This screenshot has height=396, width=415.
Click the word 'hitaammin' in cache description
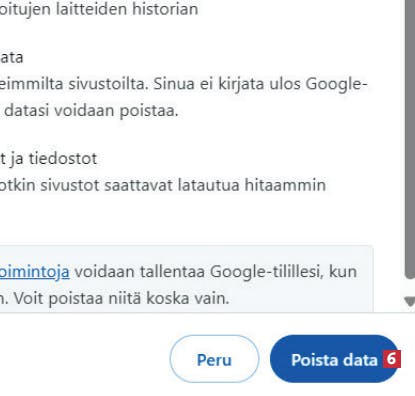coord(285,185)
